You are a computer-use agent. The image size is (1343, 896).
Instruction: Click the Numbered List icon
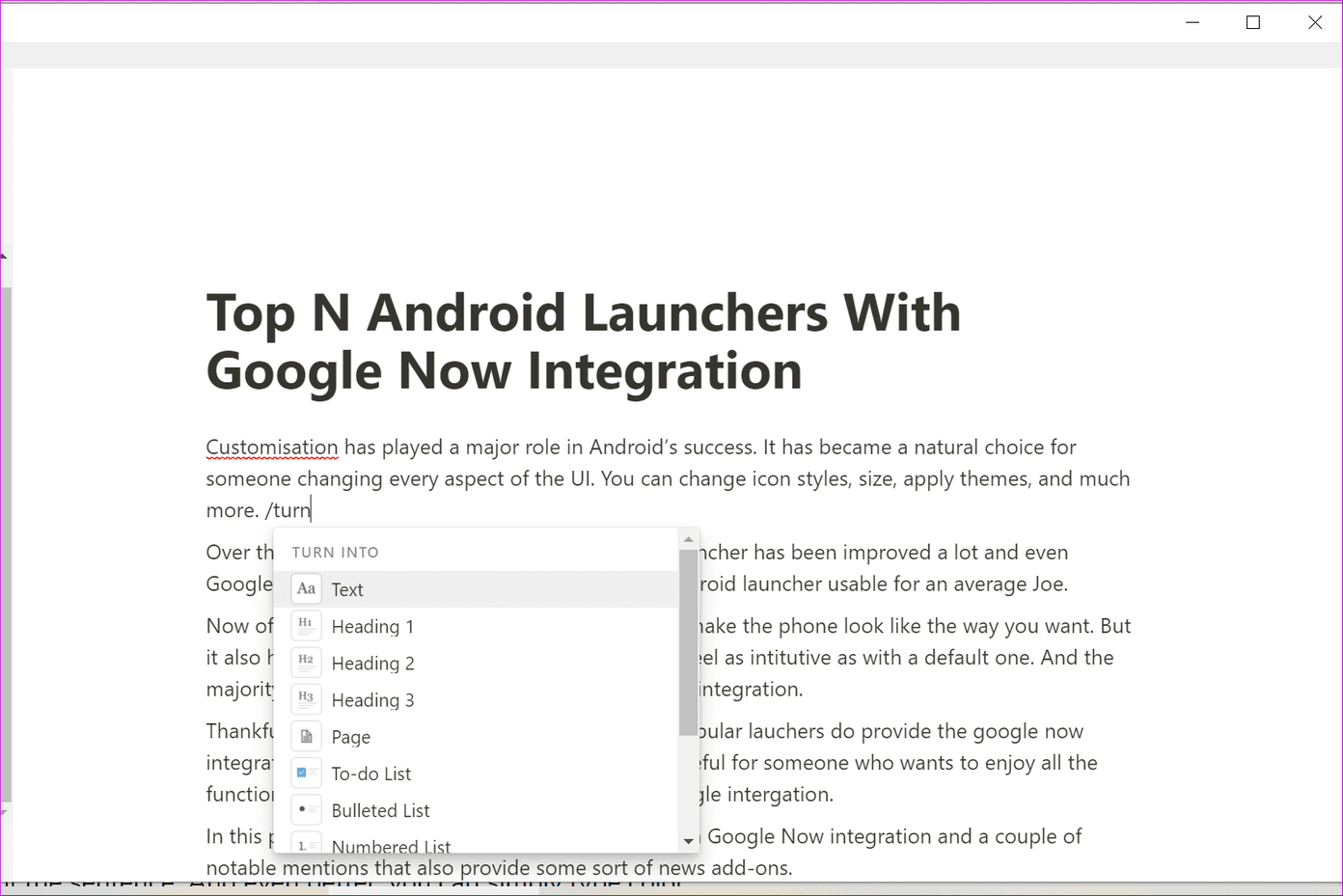(306, 843)
